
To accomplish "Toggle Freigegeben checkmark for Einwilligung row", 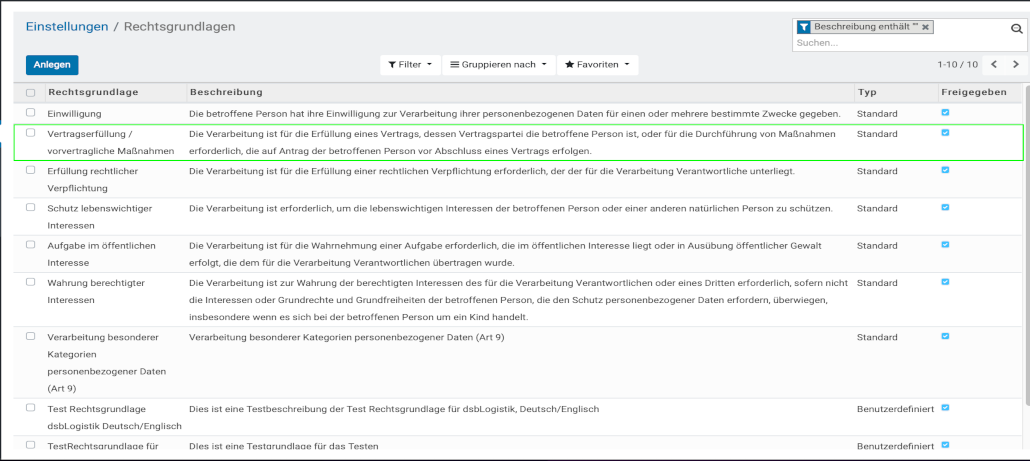I will (946, 113).
